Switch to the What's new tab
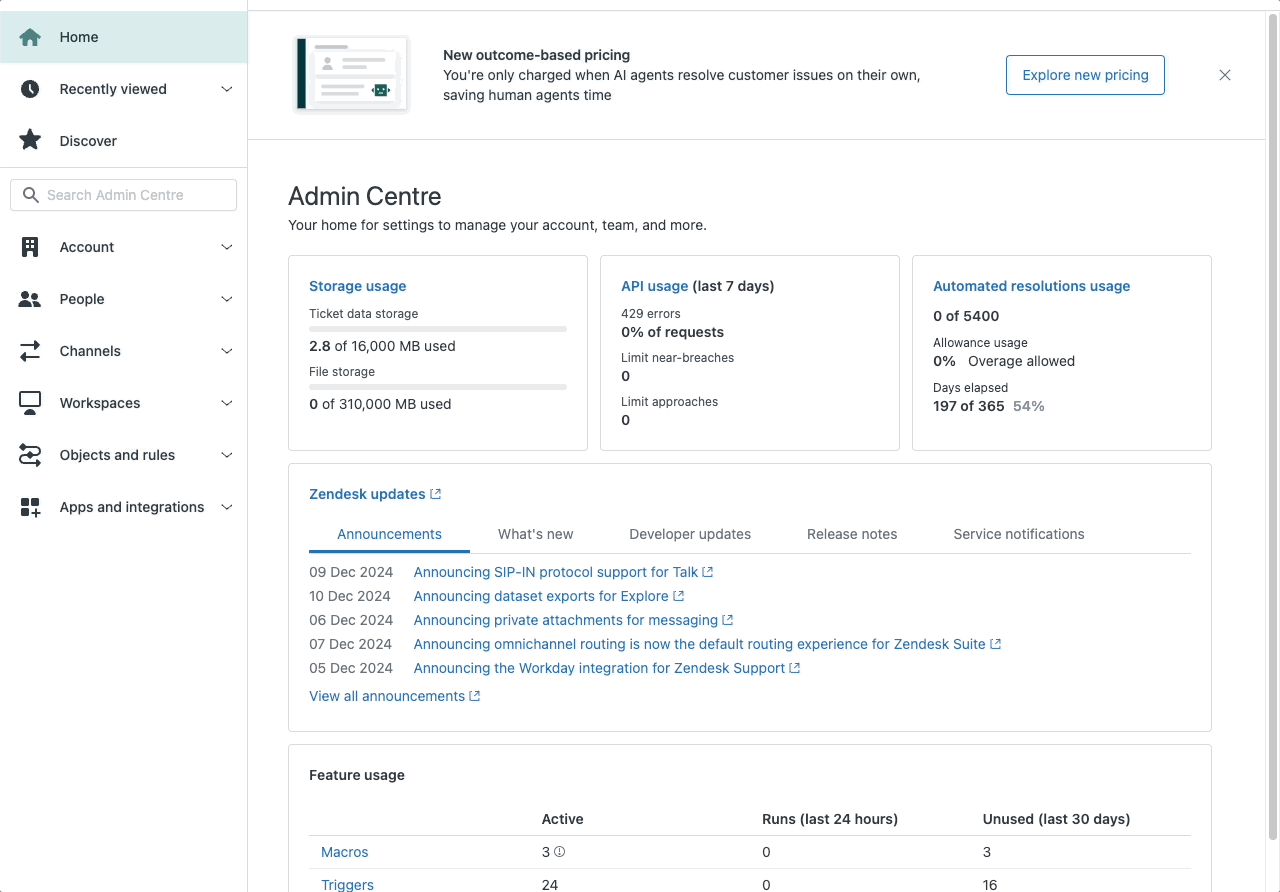The width and height of the screenshot is (1280, 892). click(x=535, y=534)
